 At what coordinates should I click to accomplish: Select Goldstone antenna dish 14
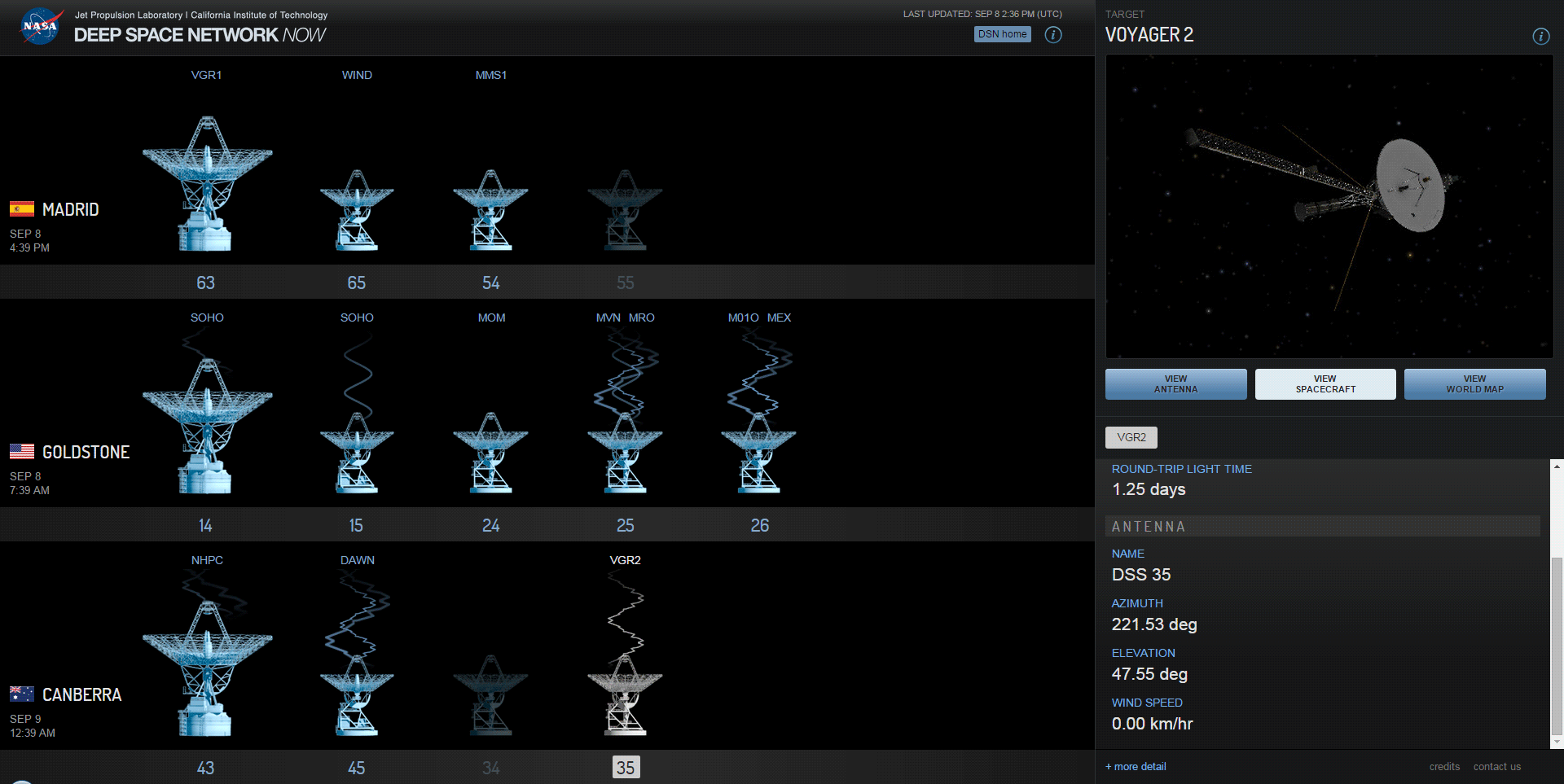click(207, 425)
